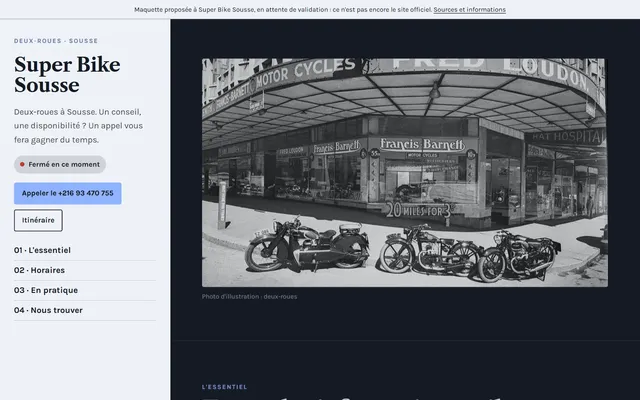Click the large Francis Barnett shop sign
Screen dimensions: 640x400
click(422, 144)
